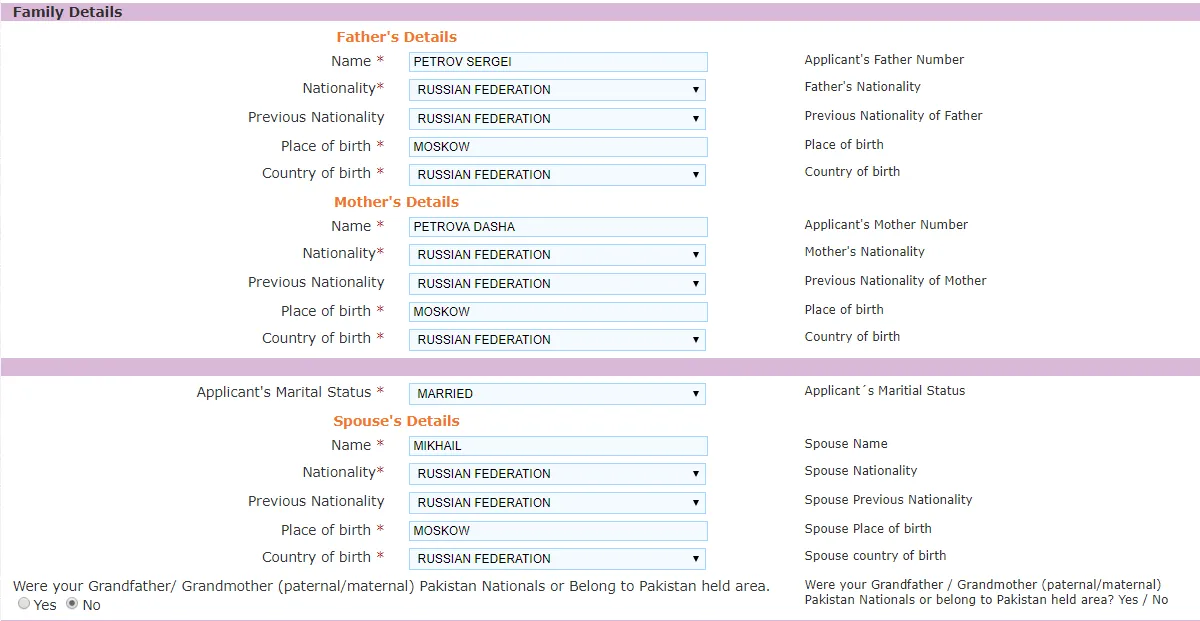Click the Spouse's Details heading
This screenshot has width=1200, height=621.
tap(396, 421)
